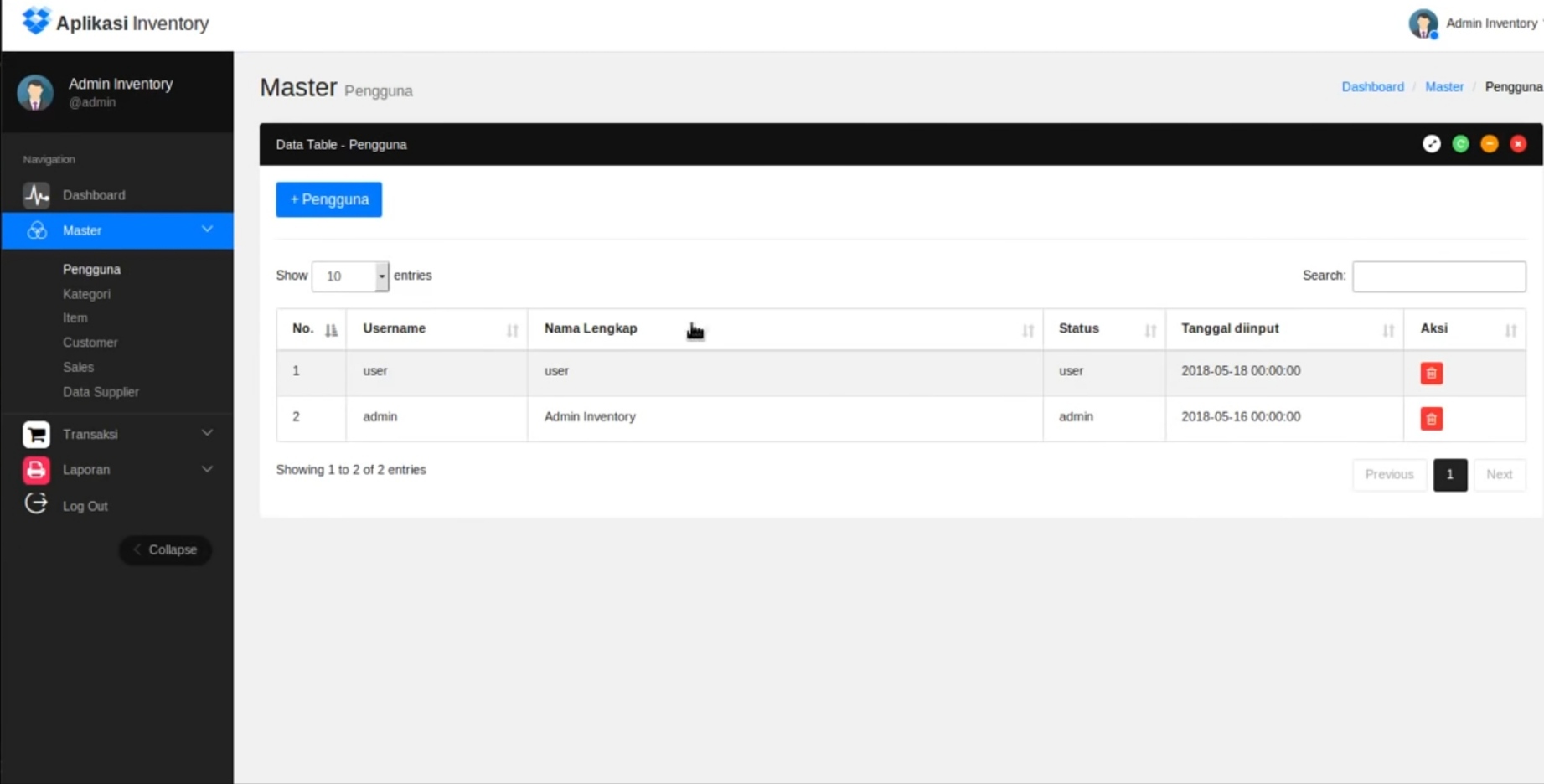Screen dimensions: 1544x784
Task: Click the red delete icon for admin row
Action: tap(1431, 419)
